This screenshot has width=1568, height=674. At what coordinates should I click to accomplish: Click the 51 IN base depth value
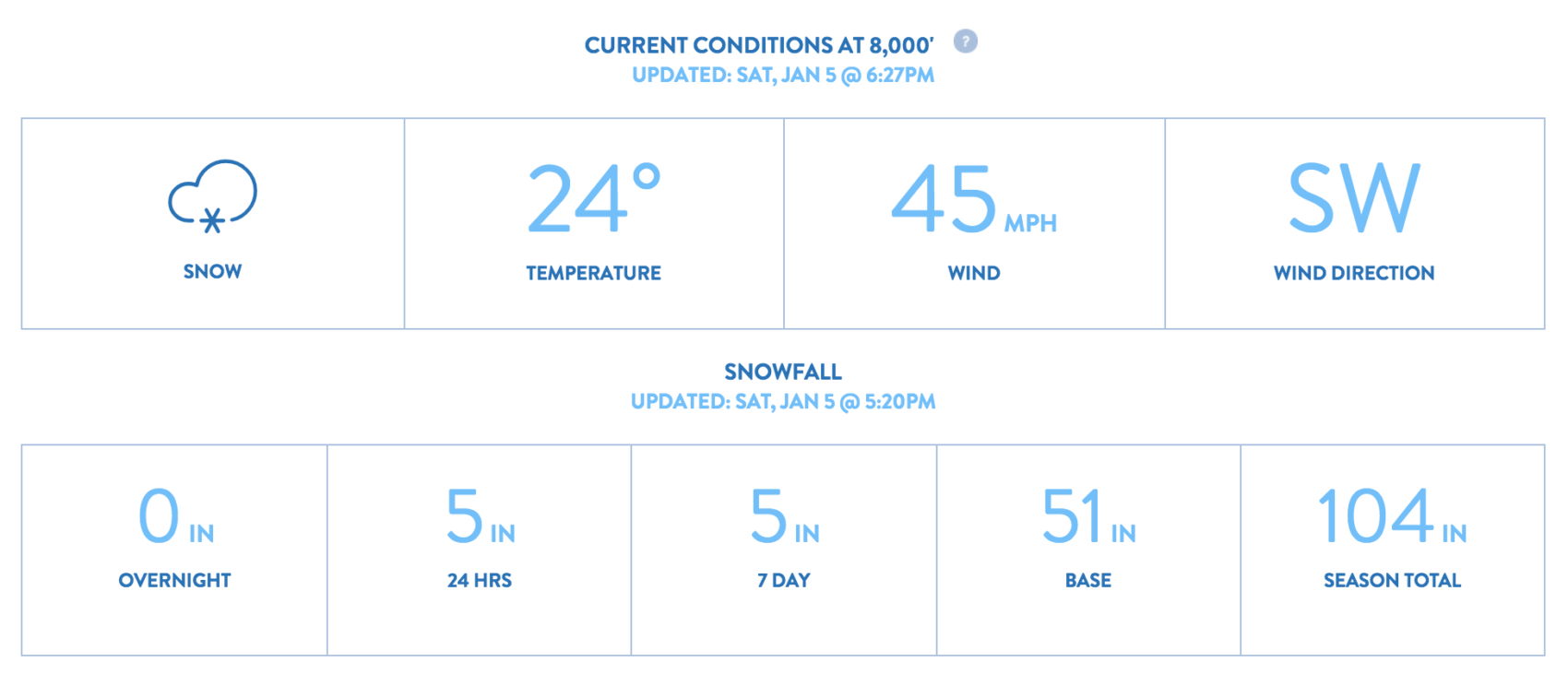(1088, 517)
